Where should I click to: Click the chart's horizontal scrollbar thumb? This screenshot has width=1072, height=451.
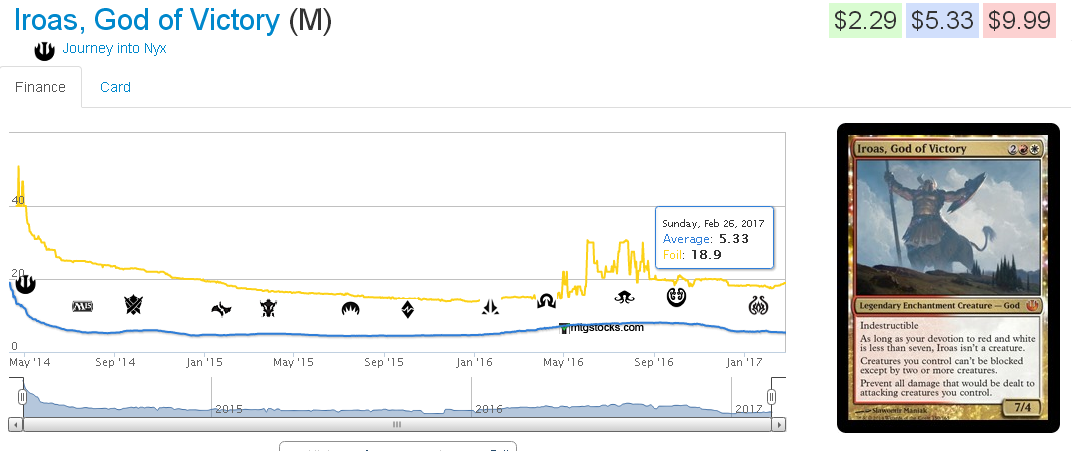397,424
